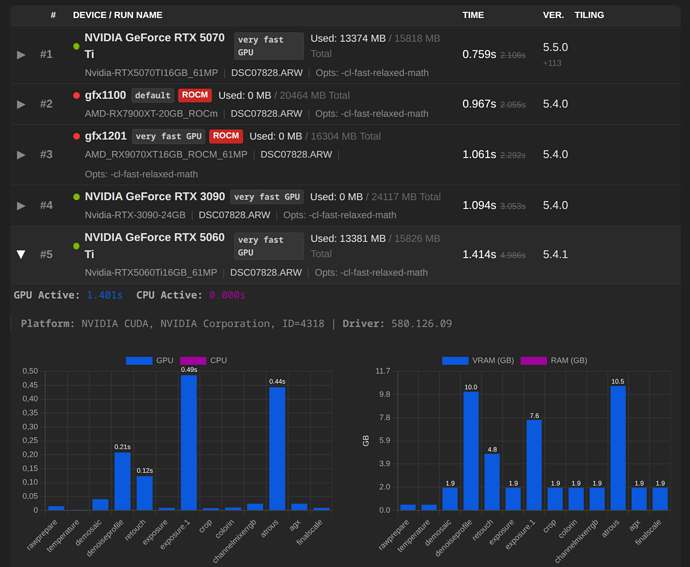The width and height of the screenshot is (690, 567).
Task: Click the ROCM badge on gfx1100
Action: (x=194, y=95)
